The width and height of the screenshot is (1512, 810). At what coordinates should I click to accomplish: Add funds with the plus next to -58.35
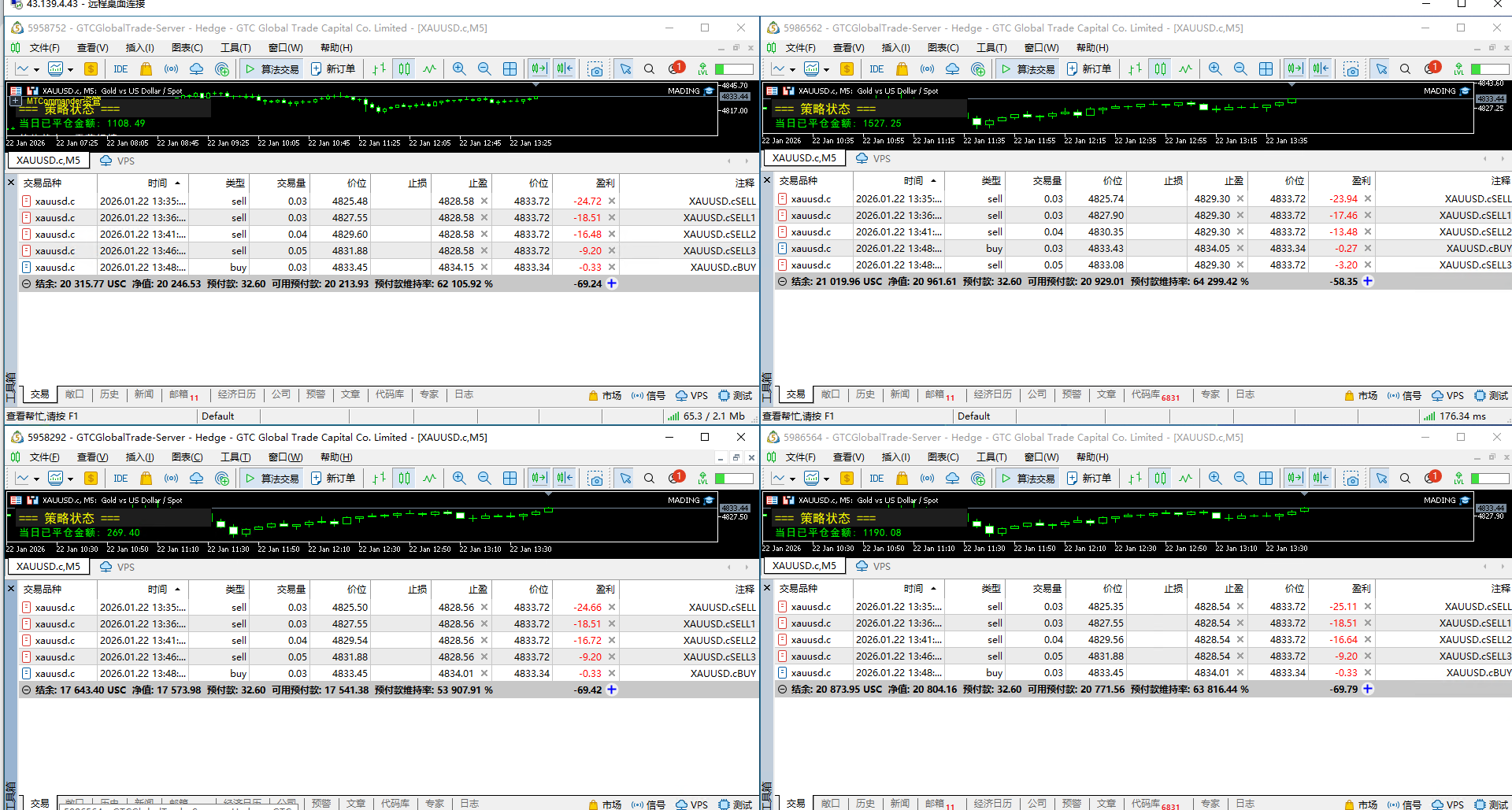click(x=1368, y=282)
